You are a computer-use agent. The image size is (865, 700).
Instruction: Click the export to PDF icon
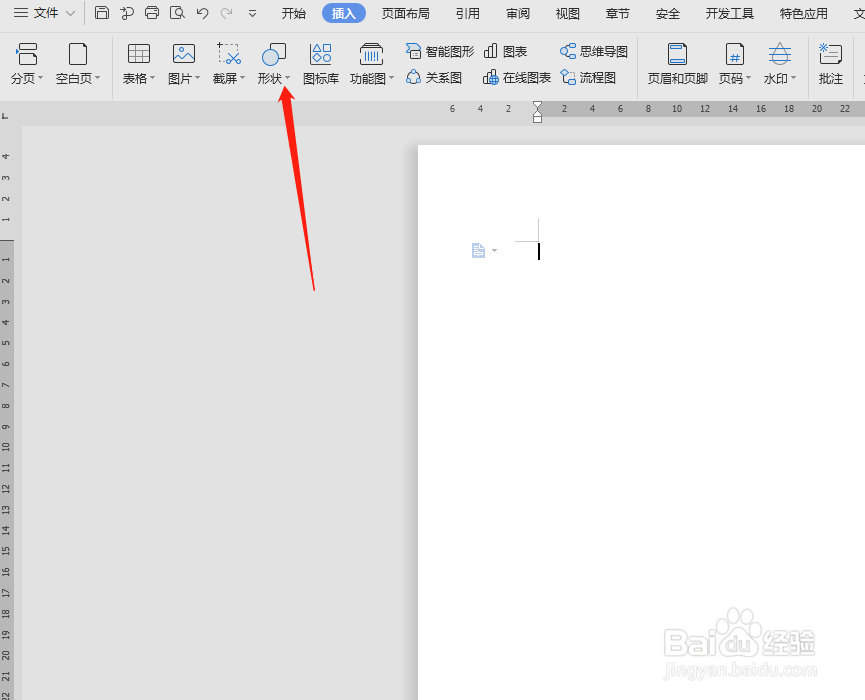(x=127, y=13)
